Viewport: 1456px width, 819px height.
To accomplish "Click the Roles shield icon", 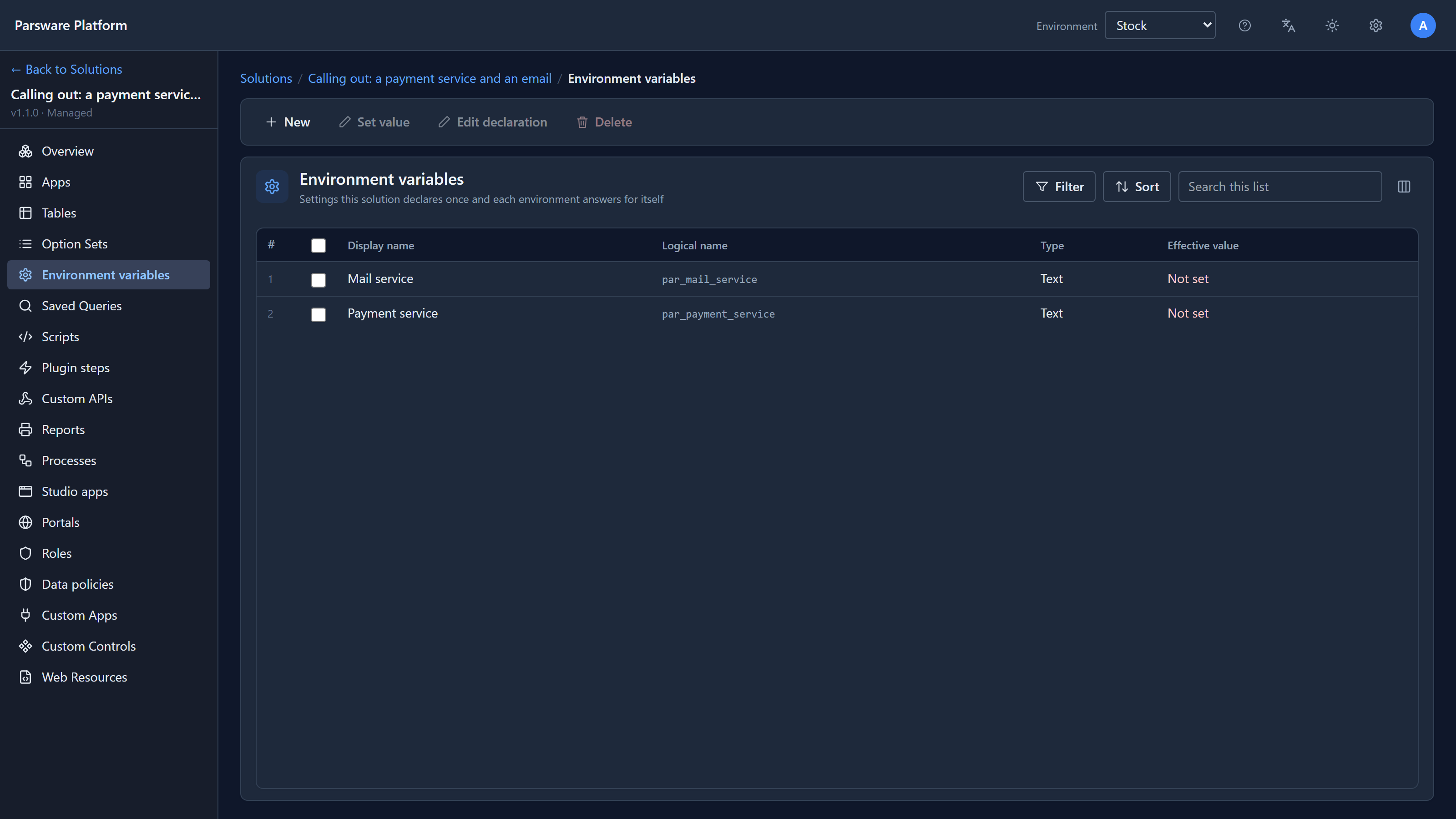I will (x=25, y=553).
